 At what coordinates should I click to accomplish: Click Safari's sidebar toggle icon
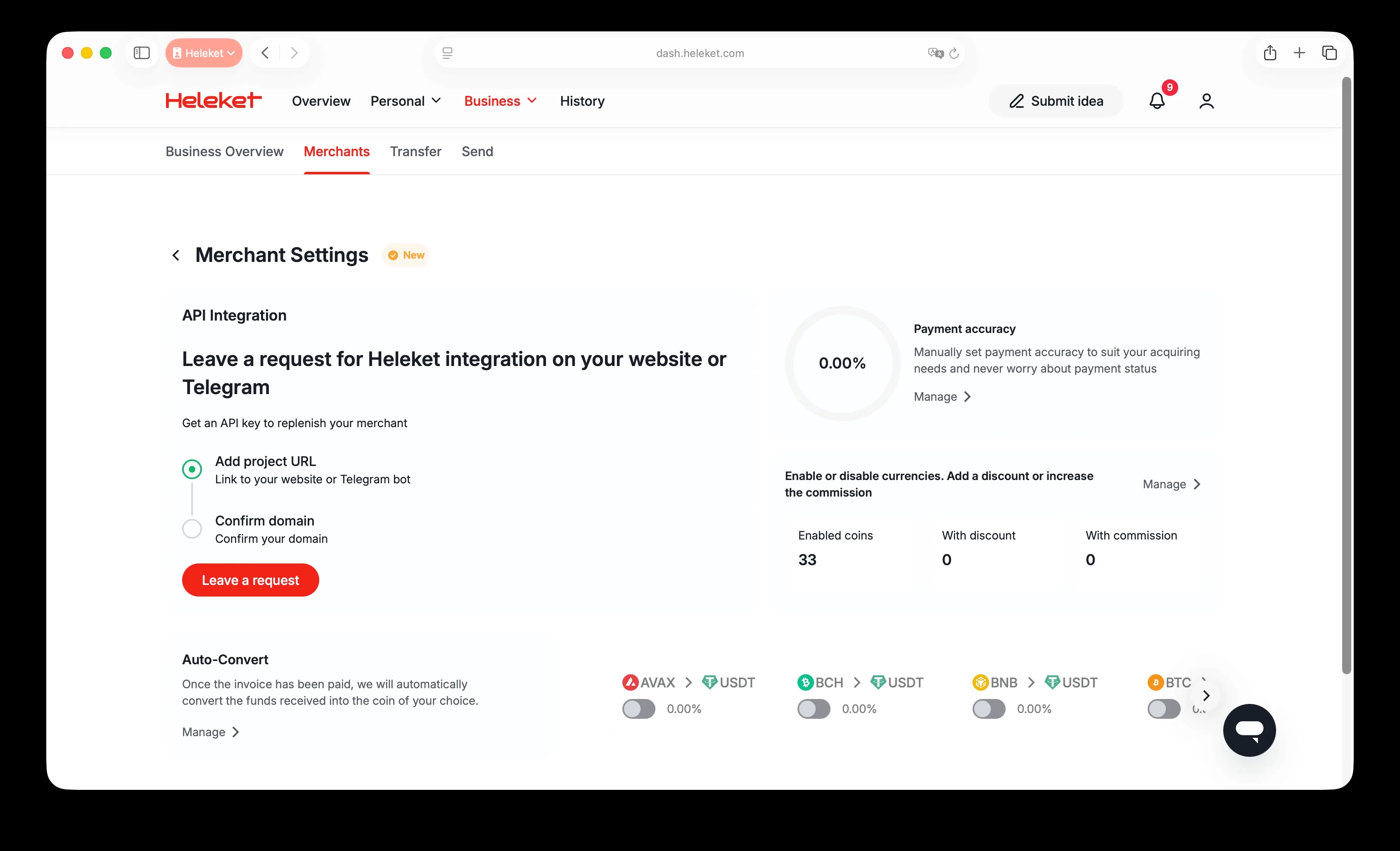(142, 53)
